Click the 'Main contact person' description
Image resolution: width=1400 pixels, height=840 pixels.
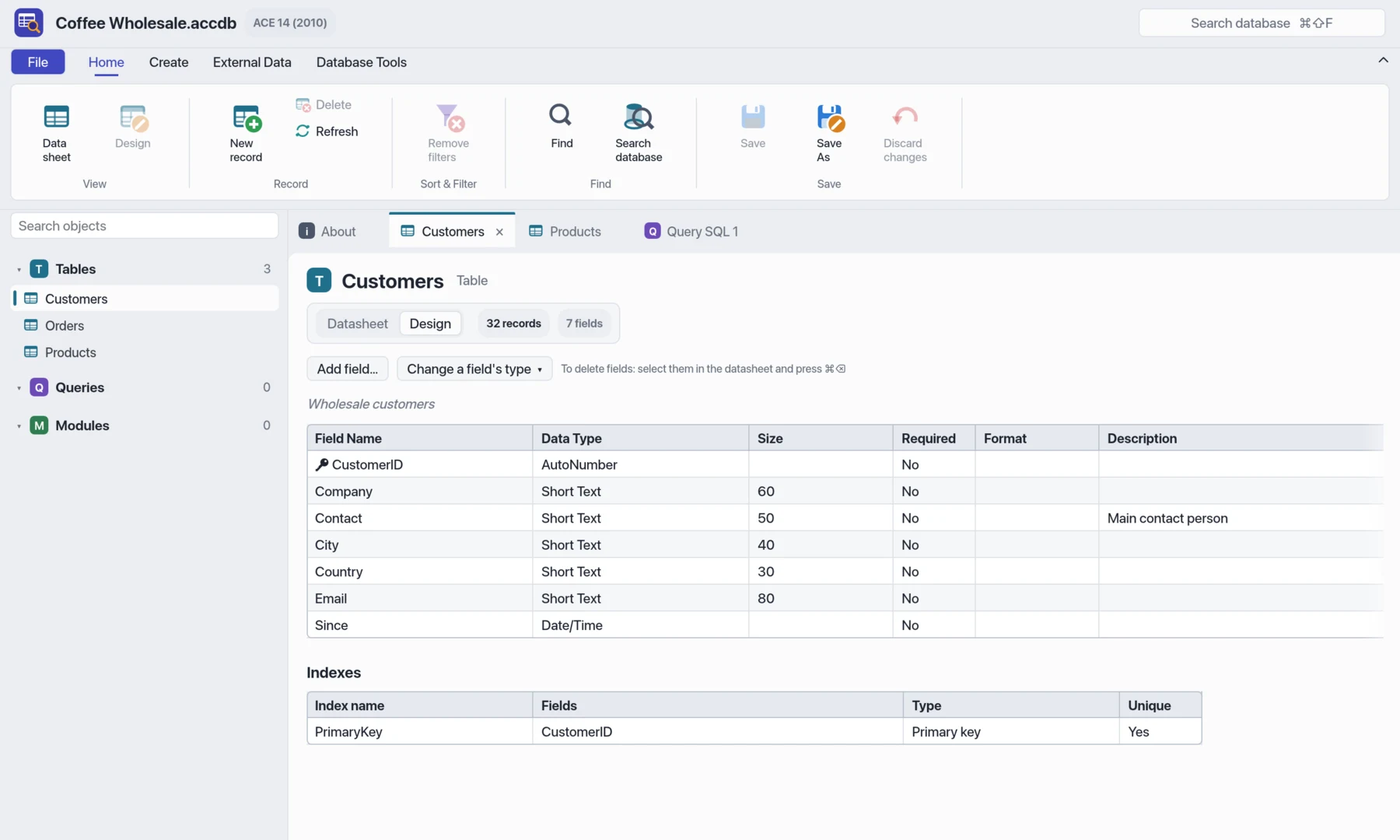point(1167,518)
